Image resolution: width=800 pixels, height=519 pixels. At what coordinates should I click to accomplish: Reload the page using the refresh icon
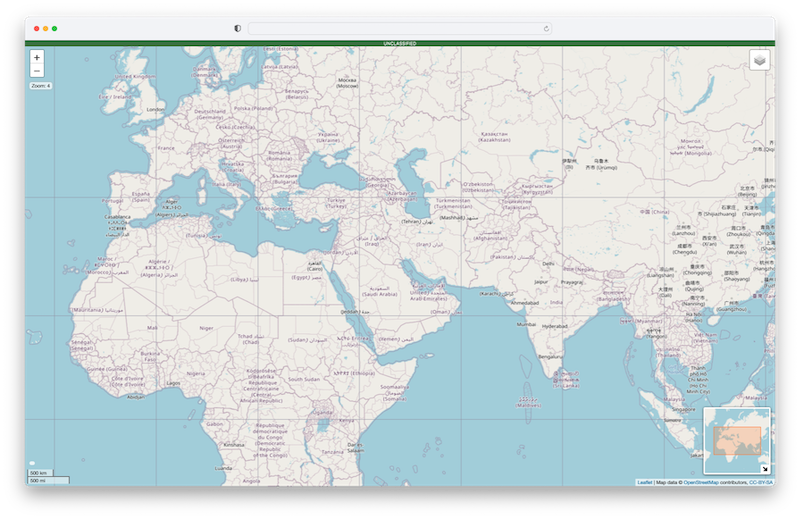pyautogui.click(x=546, y=29)
